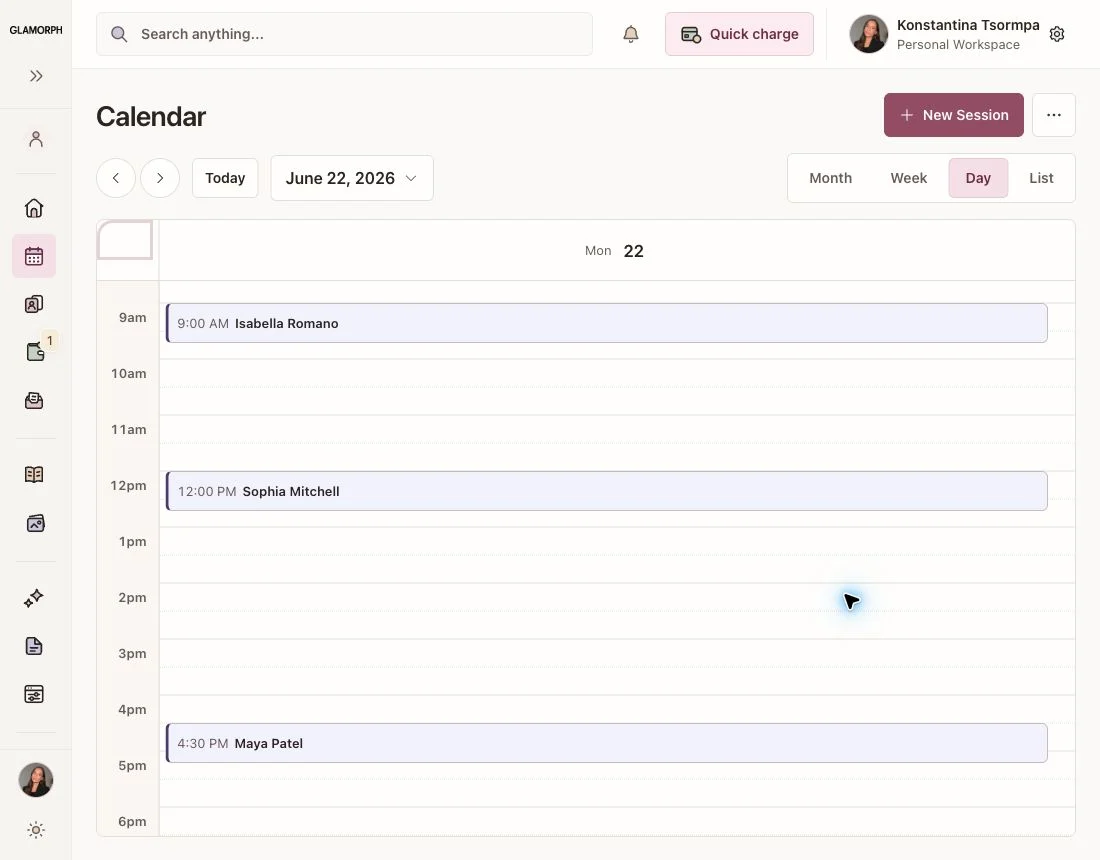Select the calendar icon in sidebar

pyautogui.click(x=34, y=256)
